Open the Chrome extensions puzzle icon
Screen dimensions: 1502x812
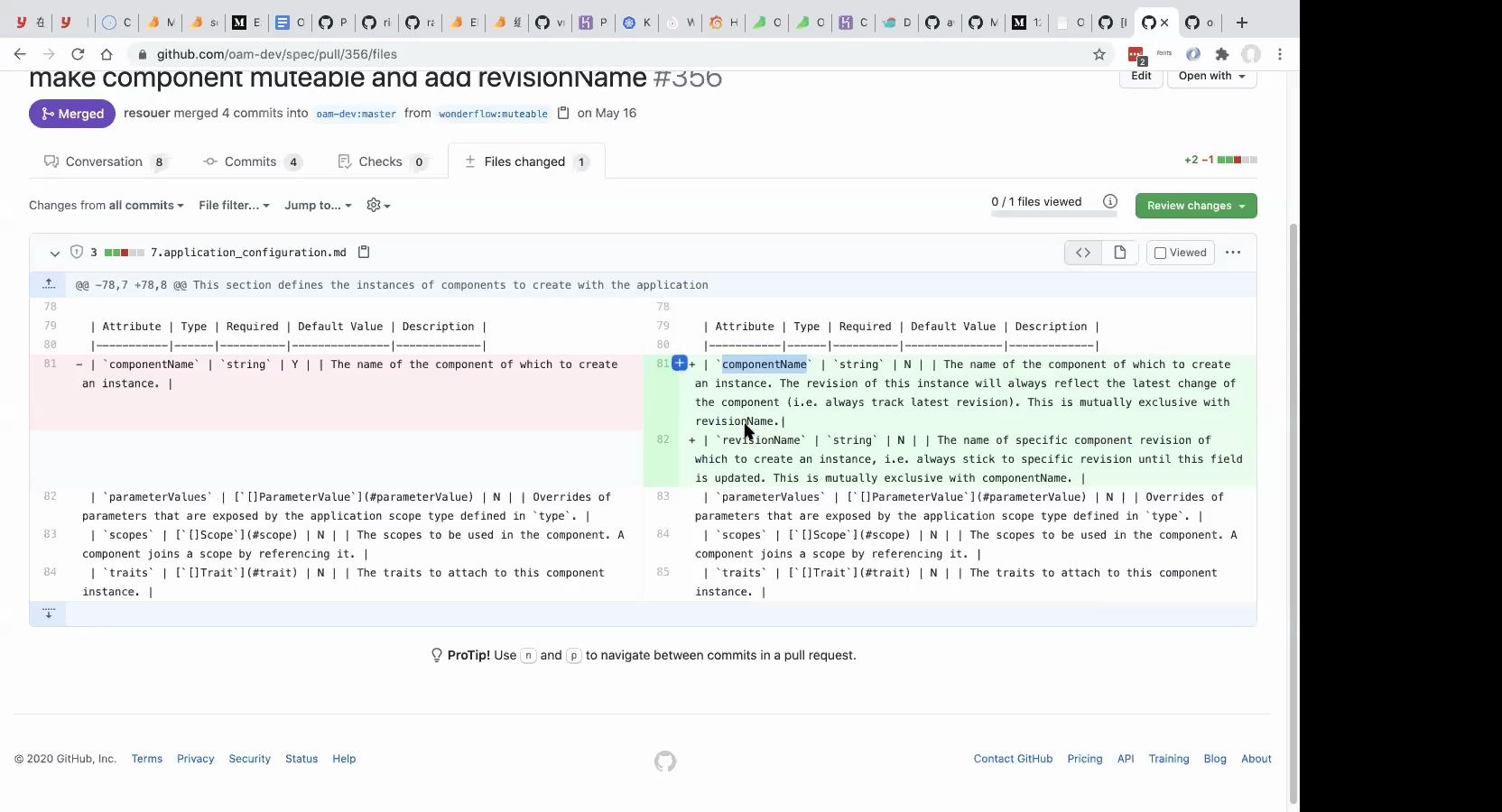[x=1222, y=54]
